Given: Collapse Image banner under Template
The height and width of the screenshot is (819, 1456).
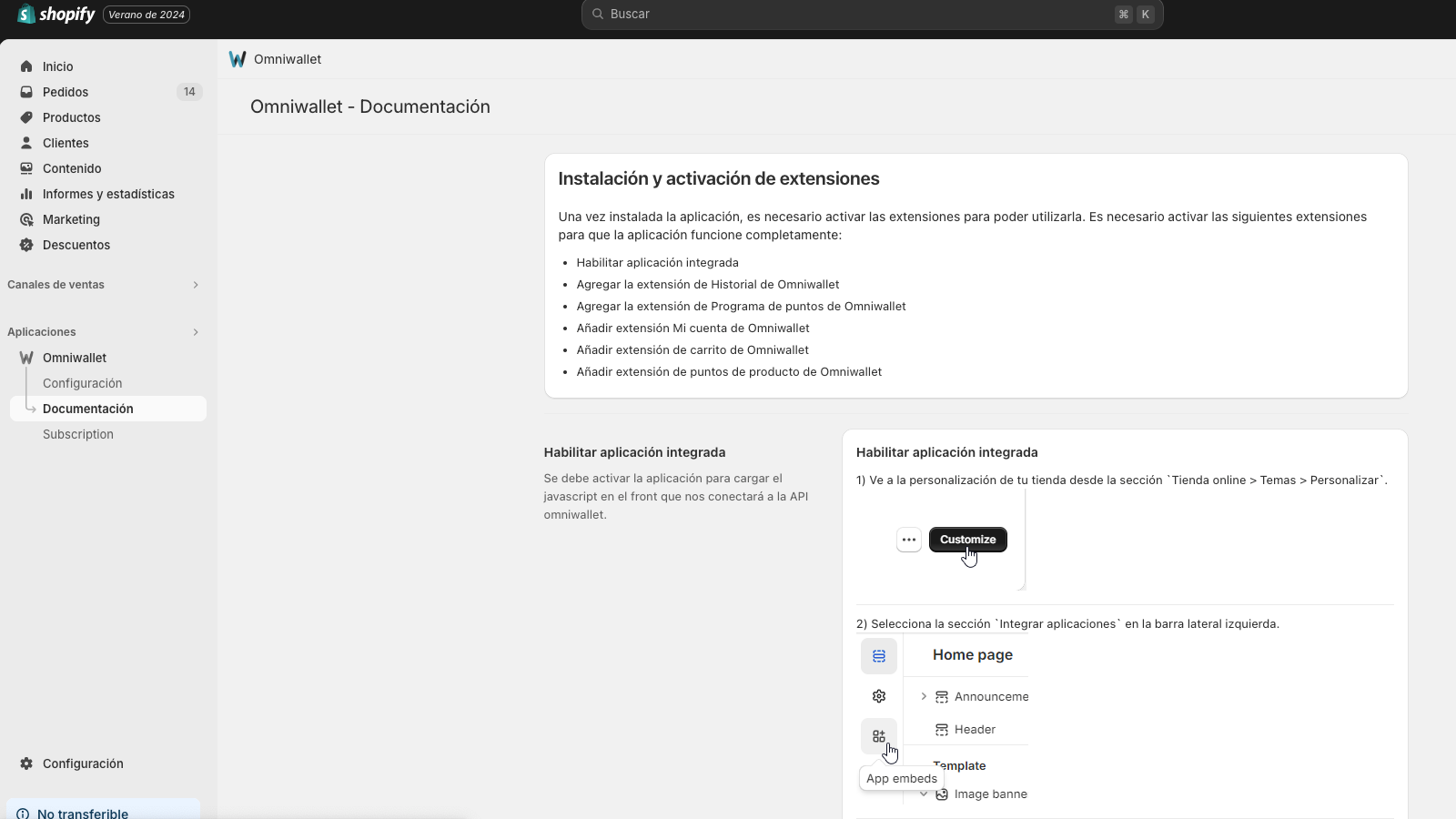Looking at the screenshot, I should pyautogui.click(x=924, y=794).
